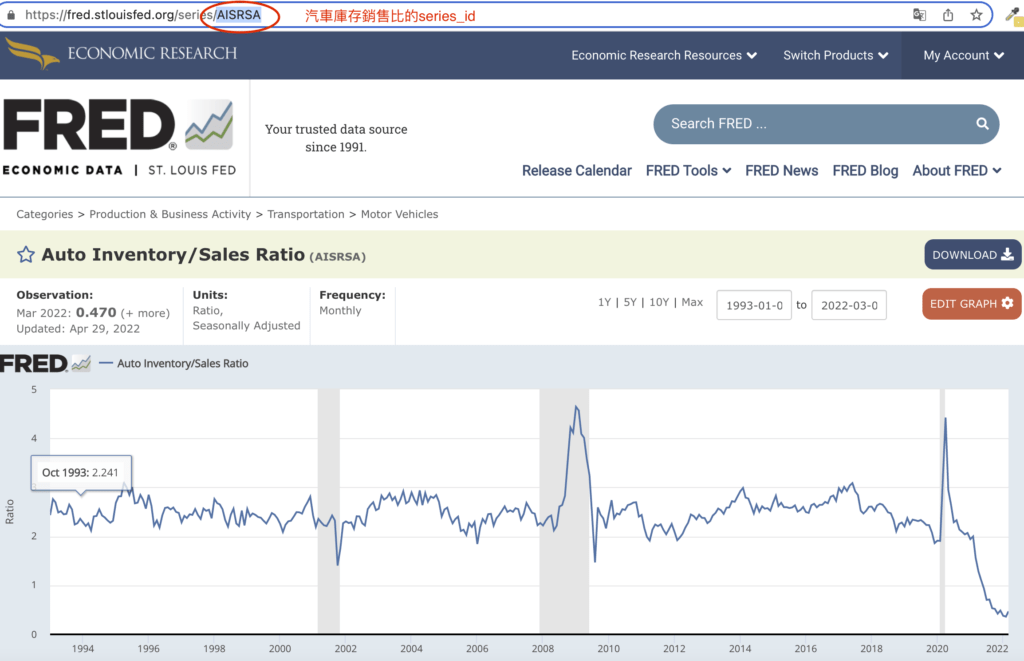
Task: Click the translate page icon in address bar
Action: 919,15
